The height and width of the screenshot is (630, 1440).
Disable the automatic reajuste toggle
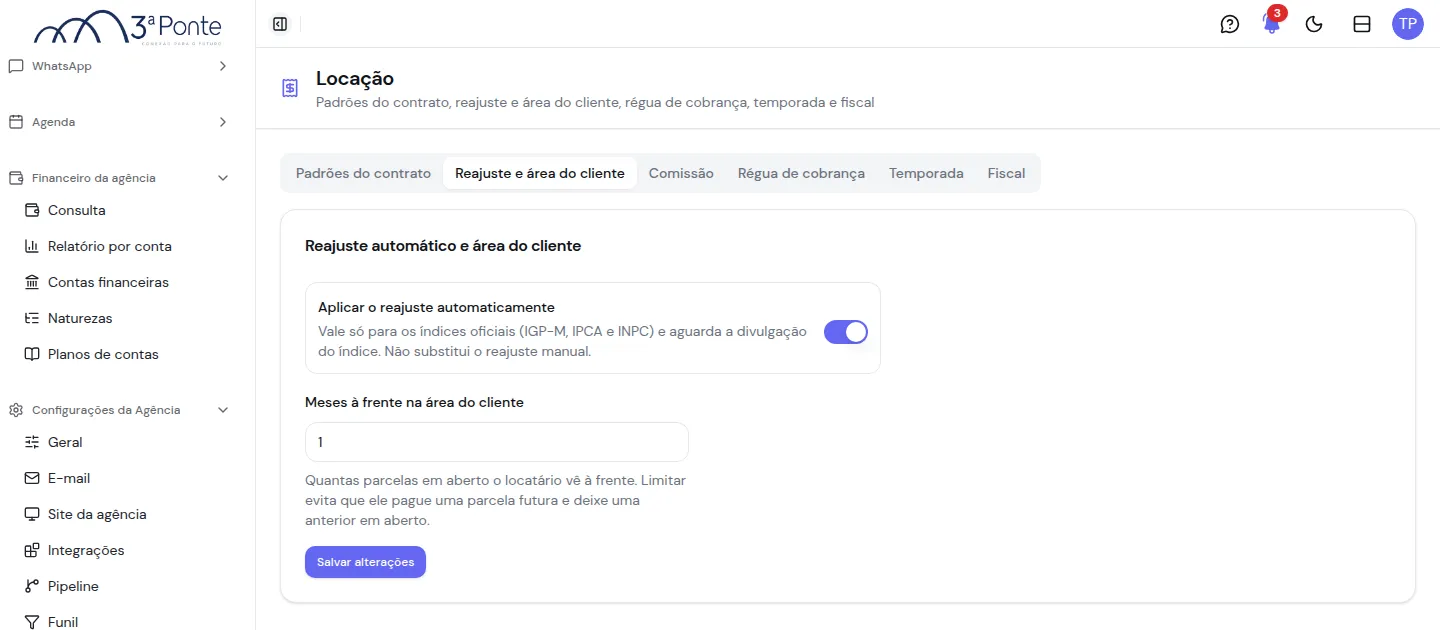tap(846, 332)
